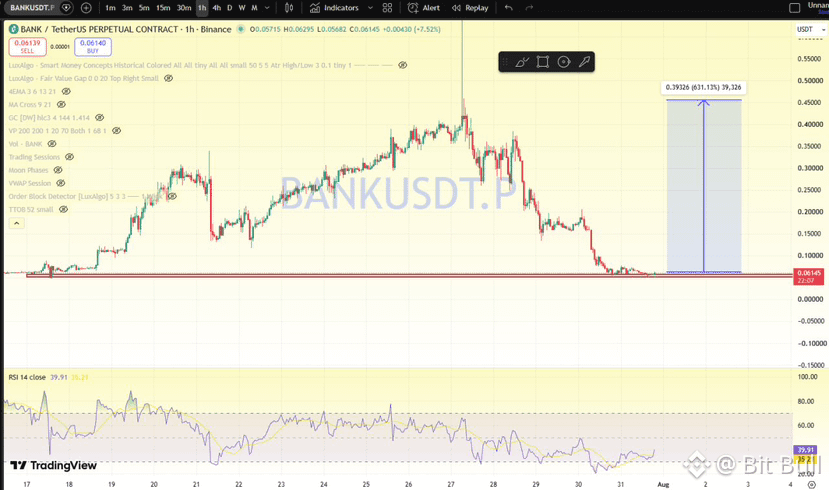The width and height of the screenshot is (829, 490).
Task: Toggle visibility of Vol · BANK indicator
Action: [x=52, y=144]
